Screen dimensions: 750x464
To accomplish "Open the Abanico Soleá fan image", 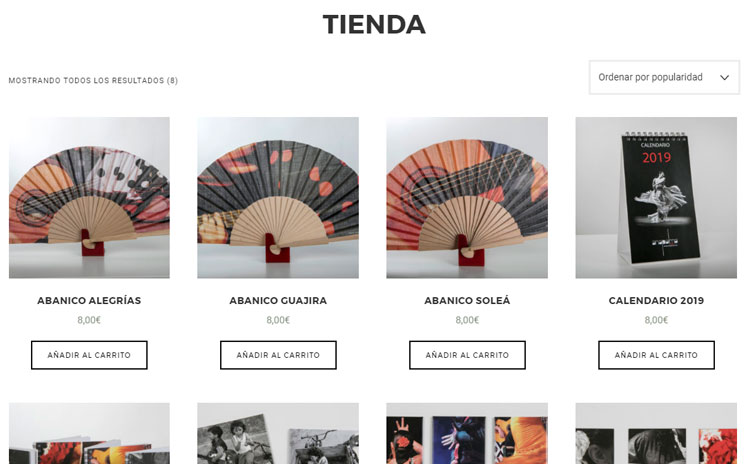I will click(x=467, y=198).
